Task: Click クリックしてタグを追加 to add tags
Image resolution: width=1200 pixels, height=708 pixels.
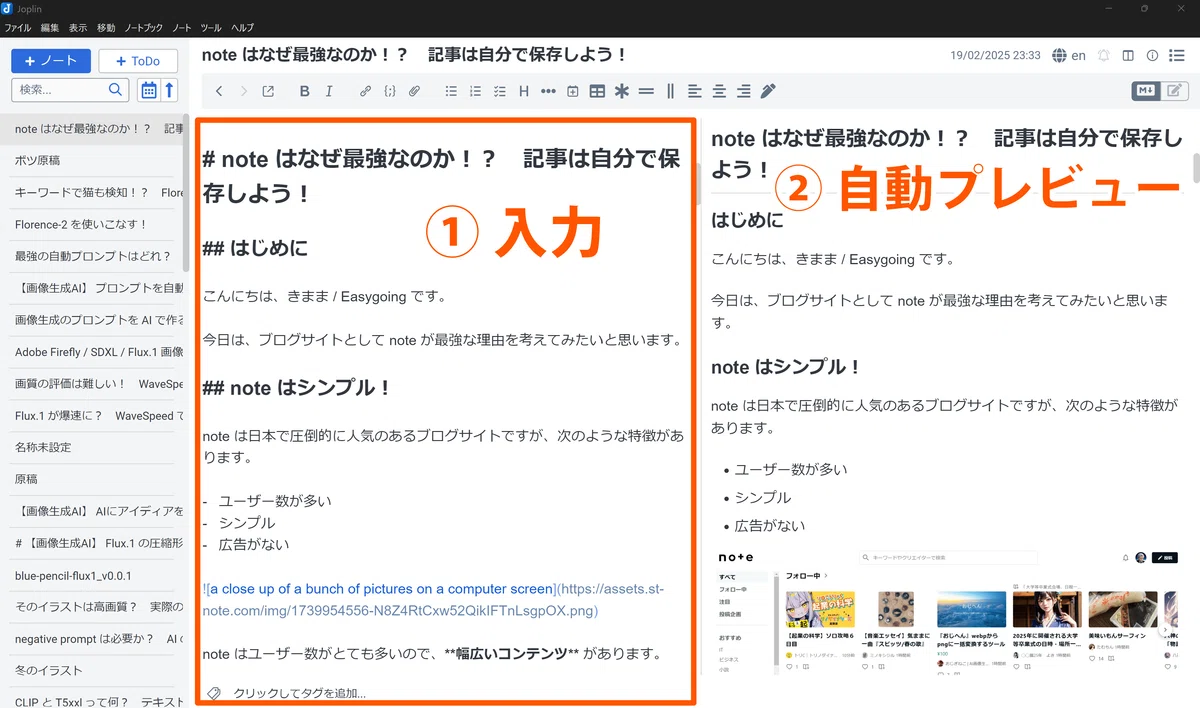Action: point(299,693)
